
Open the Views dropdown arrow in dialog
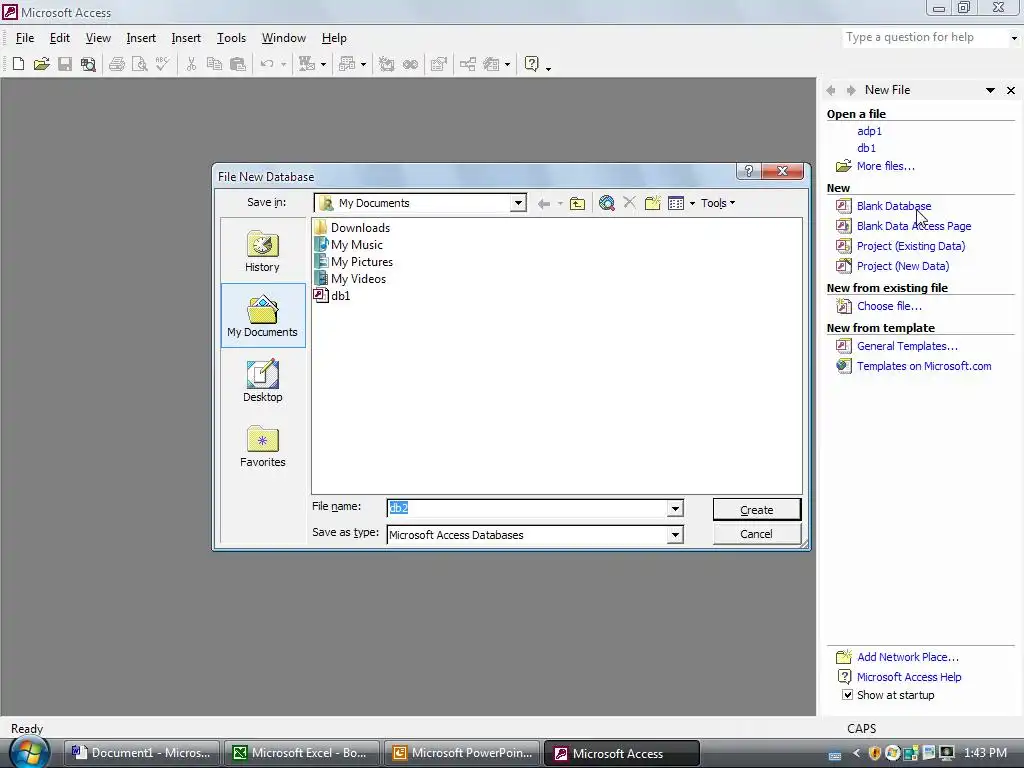(692, 203)
